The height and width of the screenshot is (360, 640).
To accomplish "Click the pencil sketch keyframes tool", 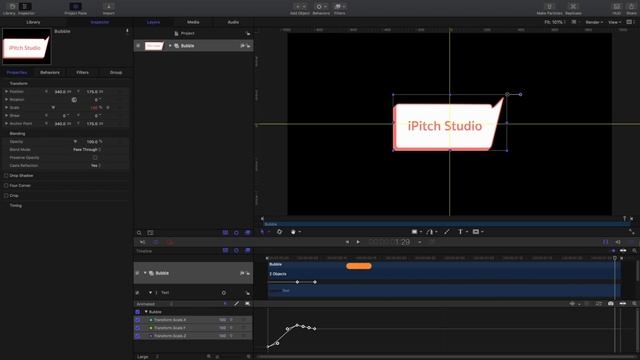I will pos(236,304).
